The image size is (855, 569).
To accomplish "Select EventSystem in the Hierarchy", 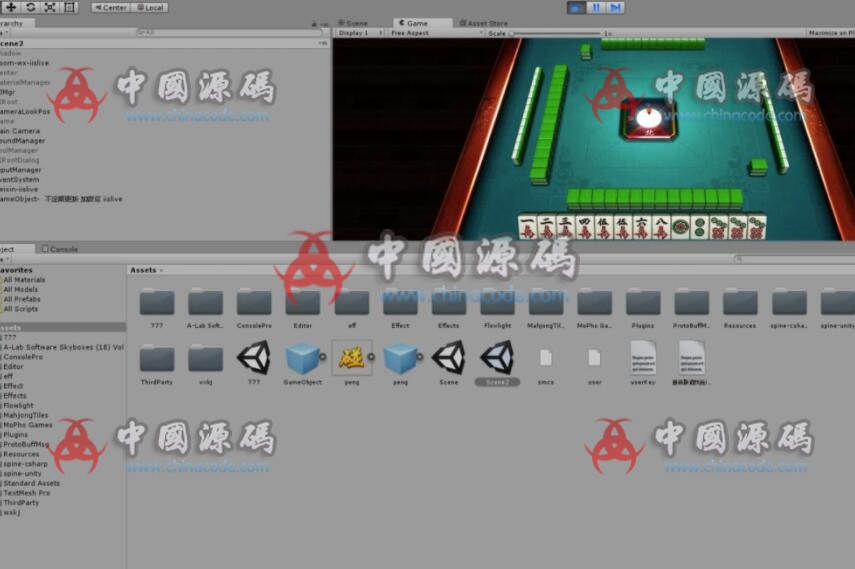I will [x=19, y=179].
